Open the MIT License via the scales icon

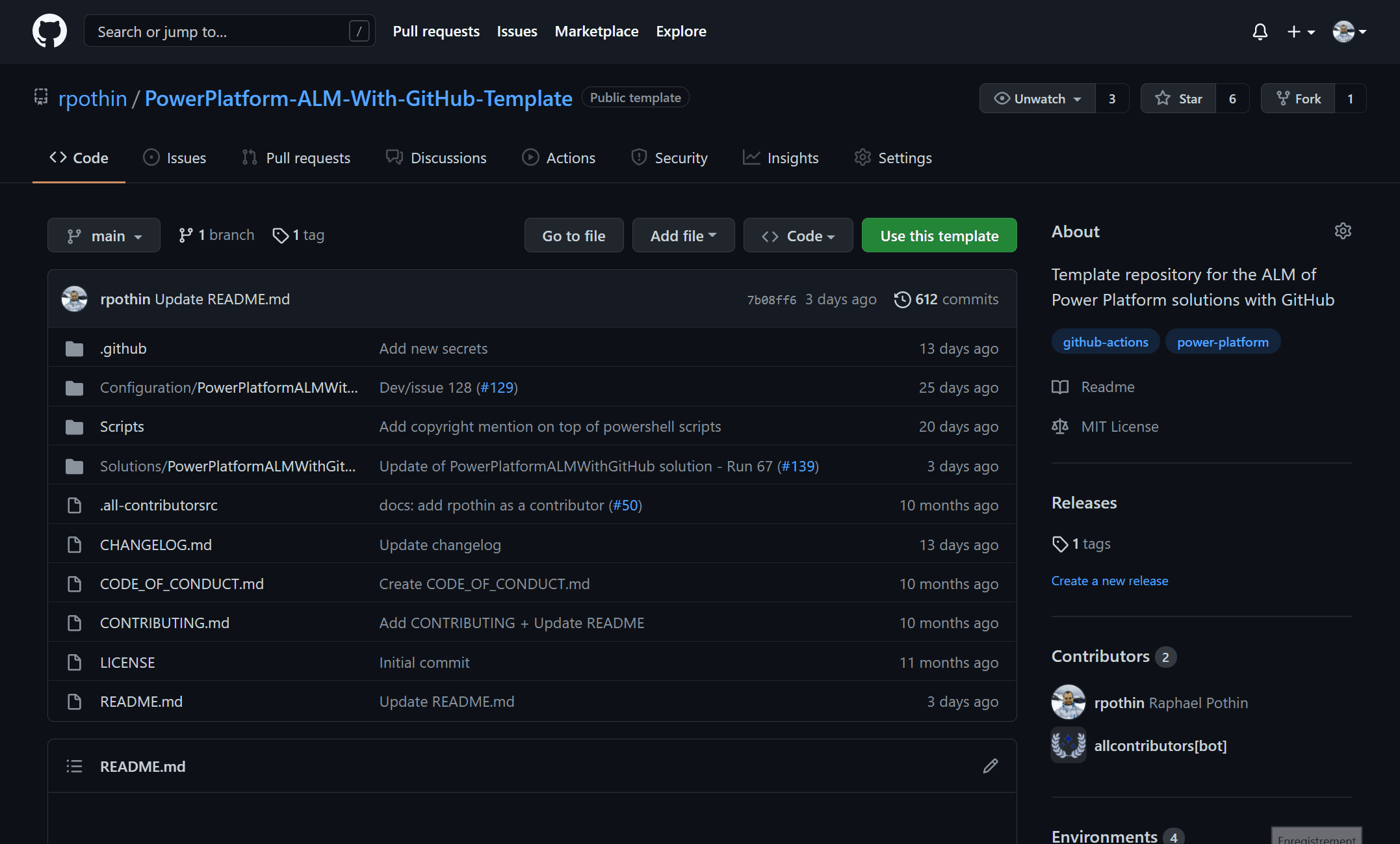click(x=1059, y=426)
